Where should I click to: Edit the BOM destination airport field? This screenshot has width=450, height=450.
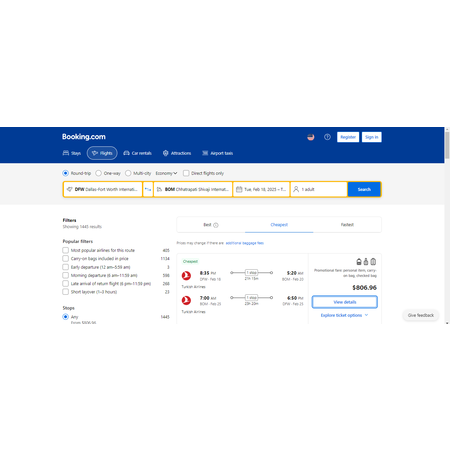pyautogui.click(x=193, y=189)
